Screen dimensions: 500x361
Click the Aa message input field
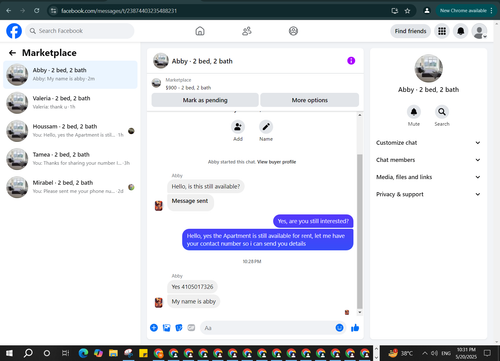[x=268, y=328]
